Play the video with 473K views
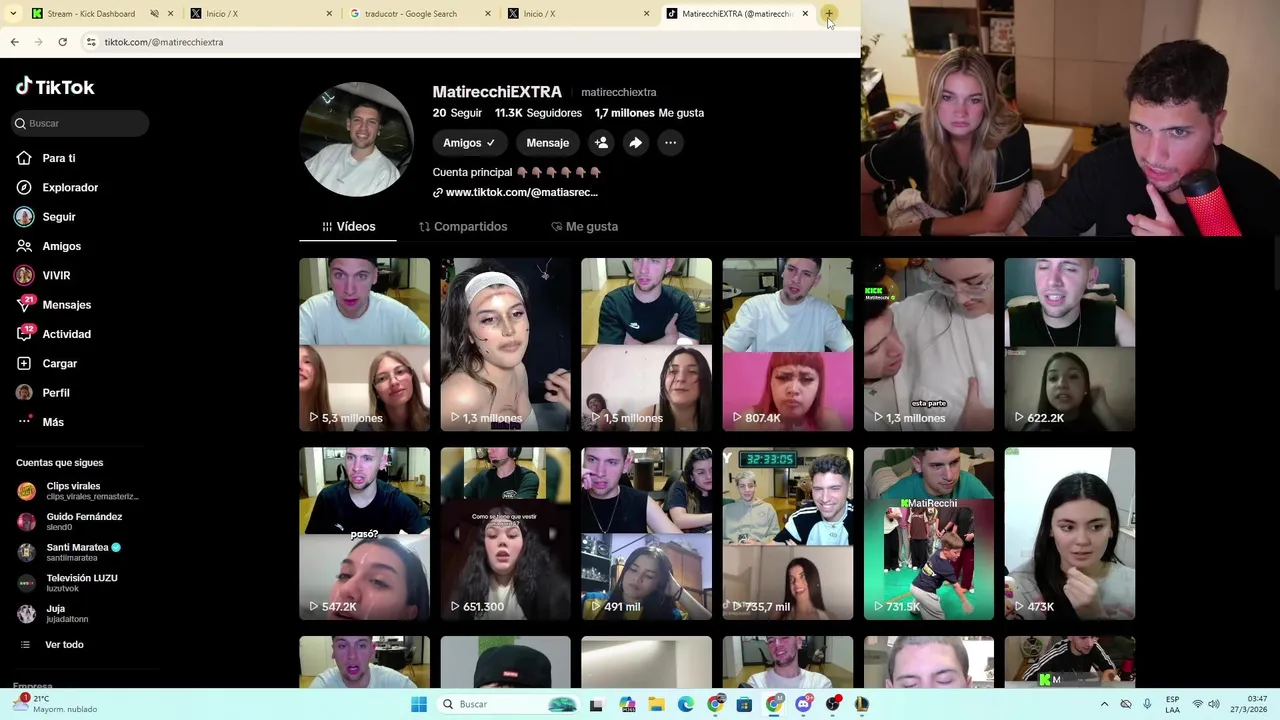Viewport: 1280px width, 720px height. [1069, 533]
